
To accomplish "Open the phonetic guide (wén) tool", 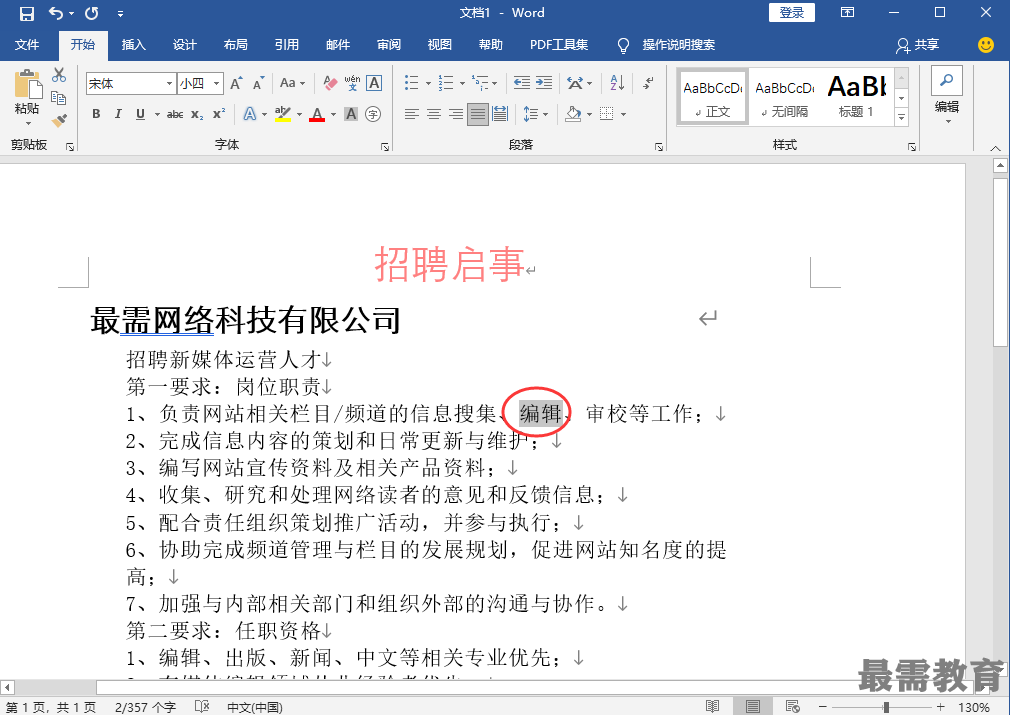I will click(352, 83).
